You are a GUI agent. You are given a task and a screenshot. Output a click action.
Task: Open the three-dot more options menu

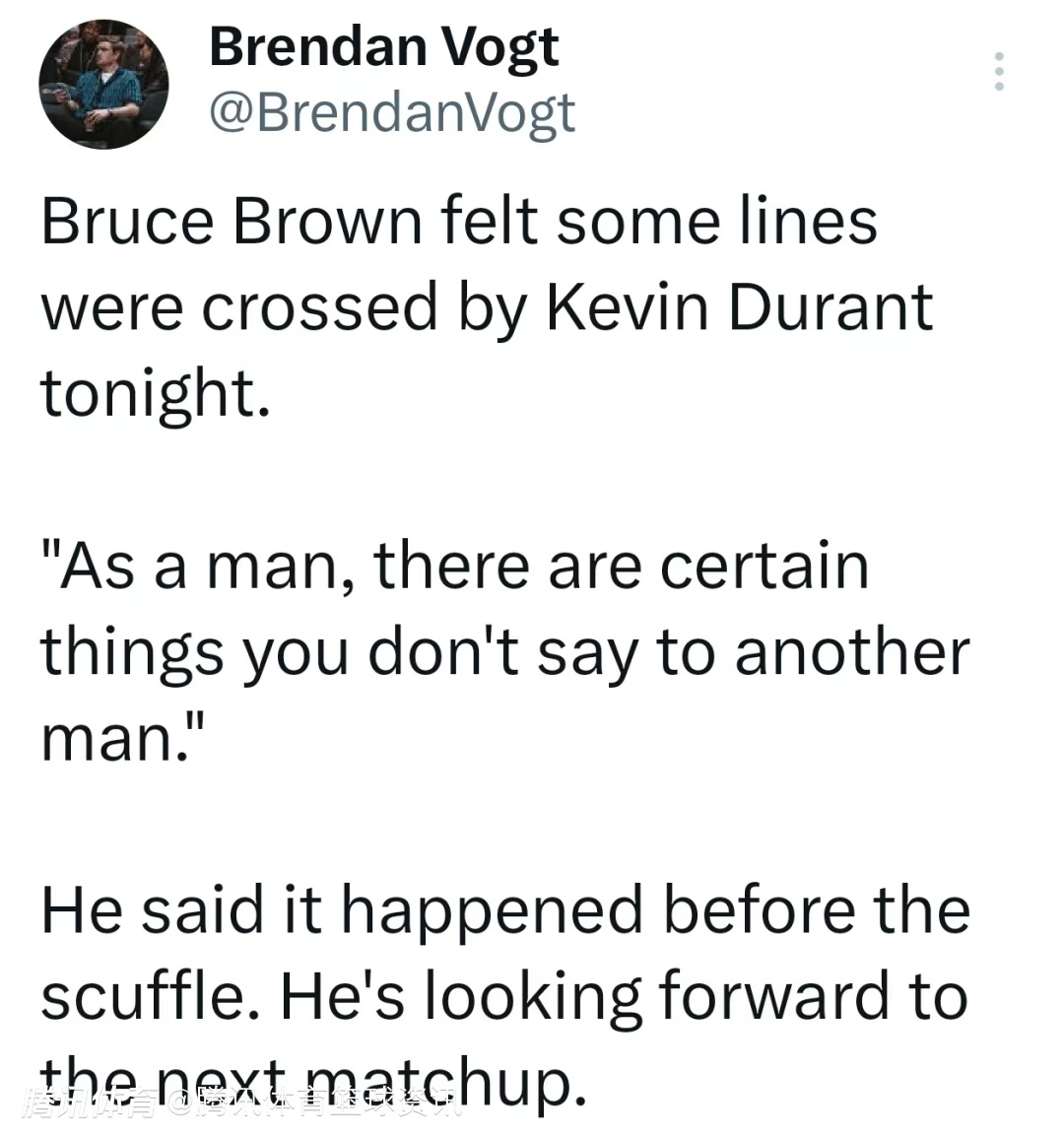coord(999,72)
